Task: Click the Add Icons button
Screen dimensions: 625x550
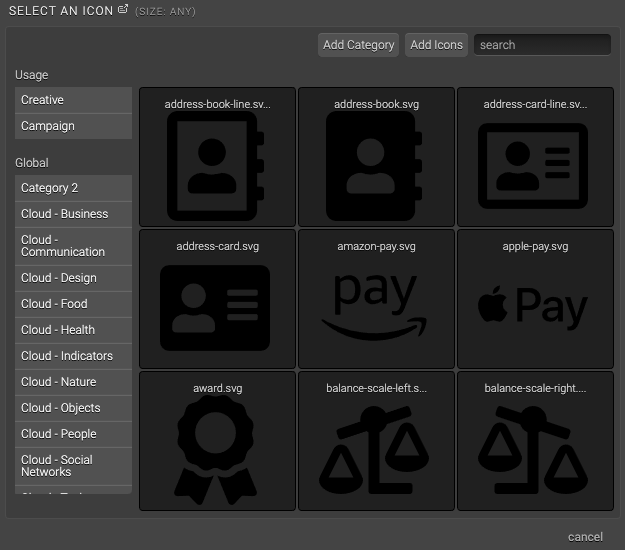Action: pos(436,45)
